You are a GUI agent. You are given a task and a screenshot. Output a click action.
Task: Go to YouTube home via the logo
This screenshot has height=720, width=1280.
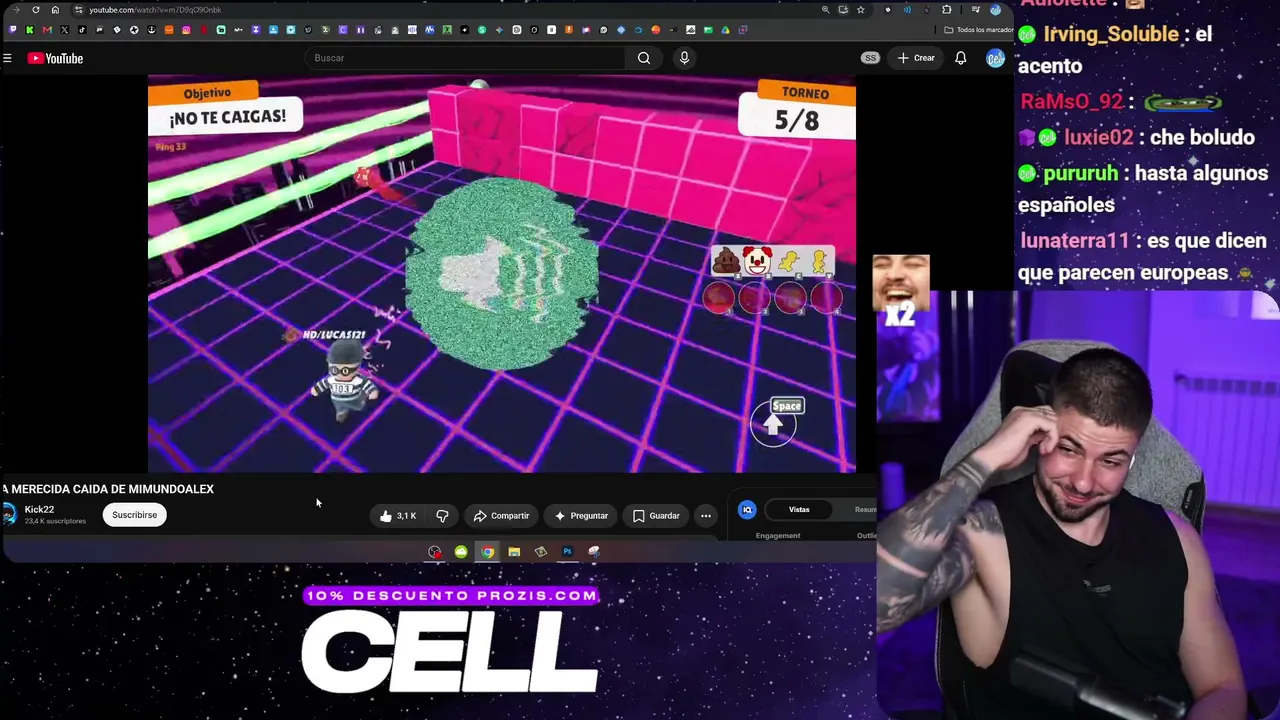point(55,58)
